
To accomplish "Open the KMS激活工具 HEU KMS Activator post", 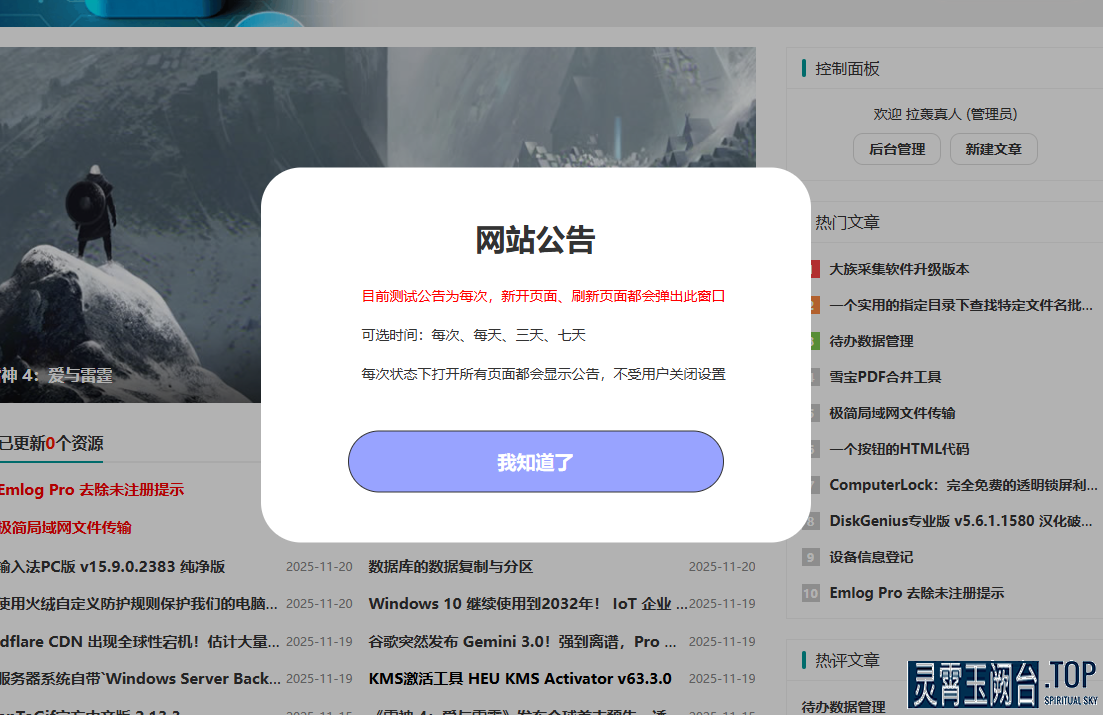I will coord(519,678).
